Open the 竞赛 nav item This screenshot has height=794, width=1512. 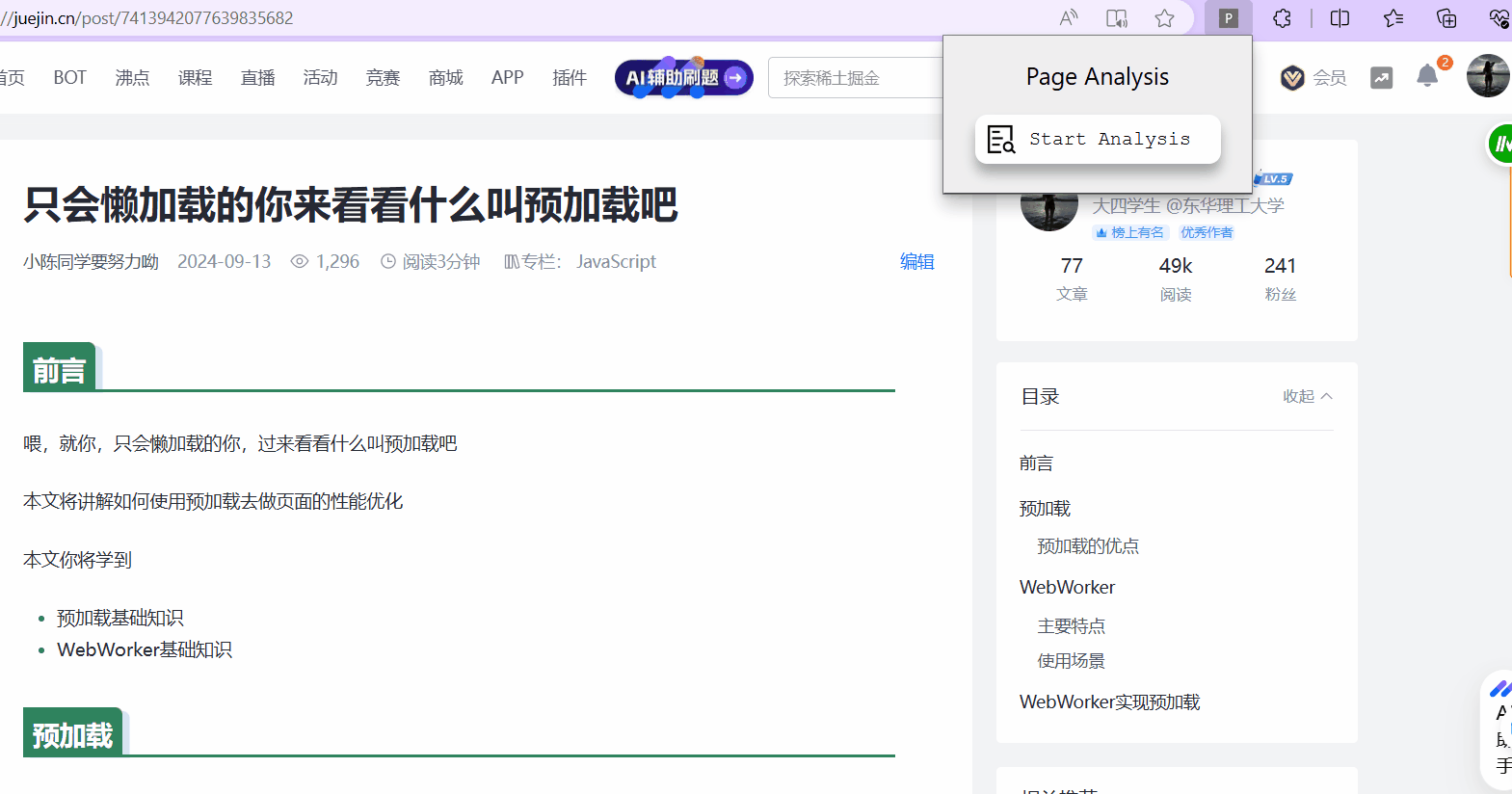[x=383, y=78]
